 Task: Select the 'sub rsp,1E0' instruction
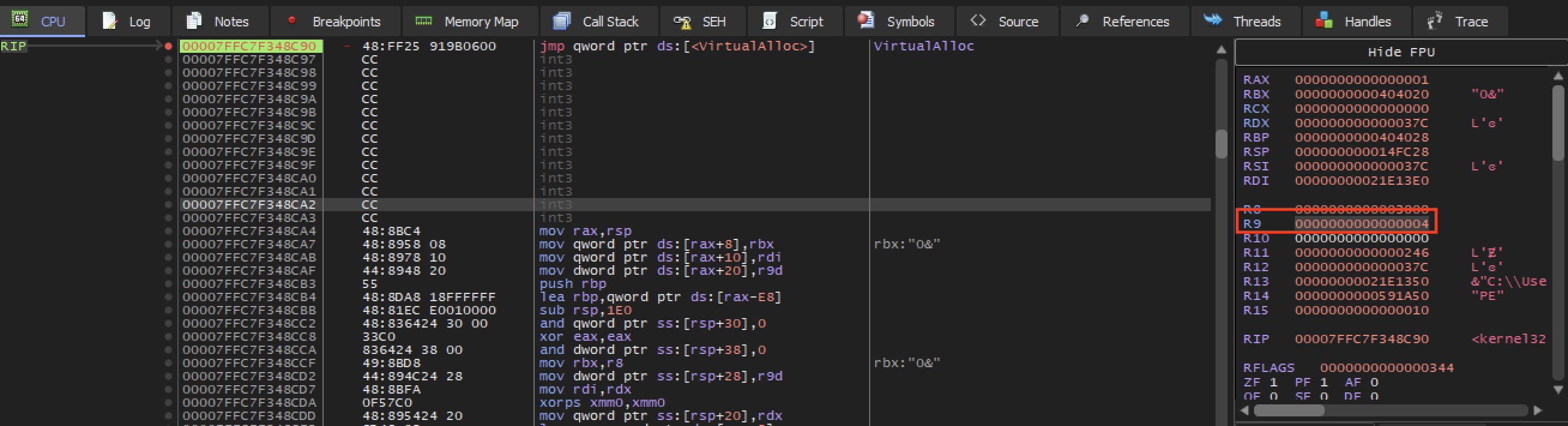[585, 311]
